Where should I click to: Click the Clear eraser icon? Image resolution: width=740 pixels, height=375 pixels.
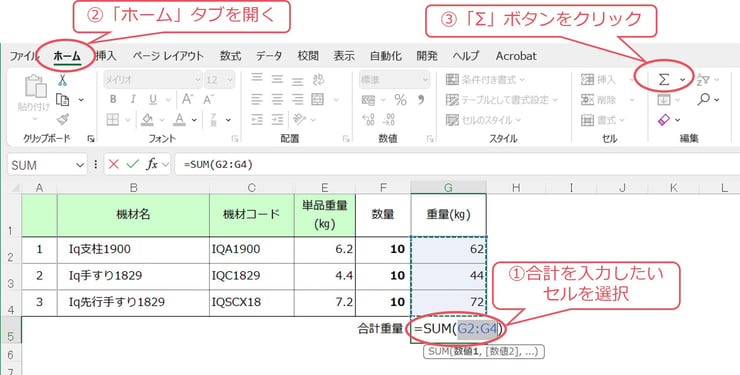tap(664, 120)
